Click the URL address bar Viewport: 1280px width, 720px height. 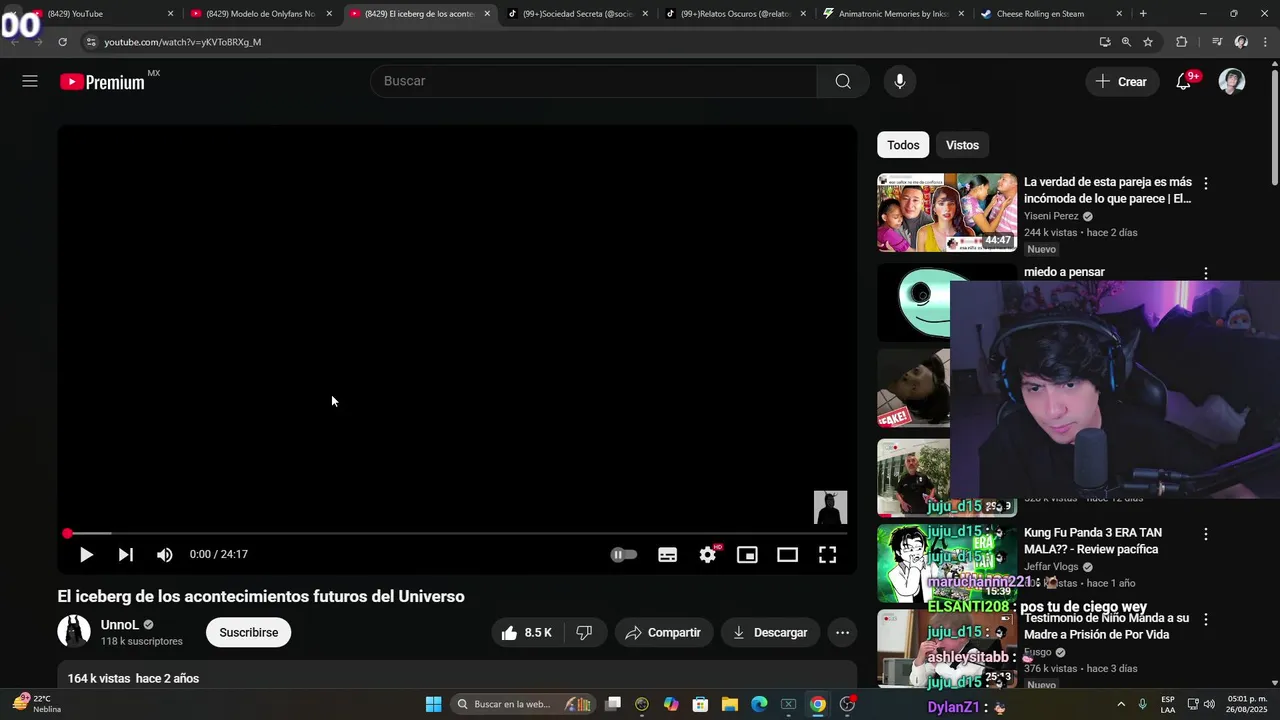coord(590,42)
